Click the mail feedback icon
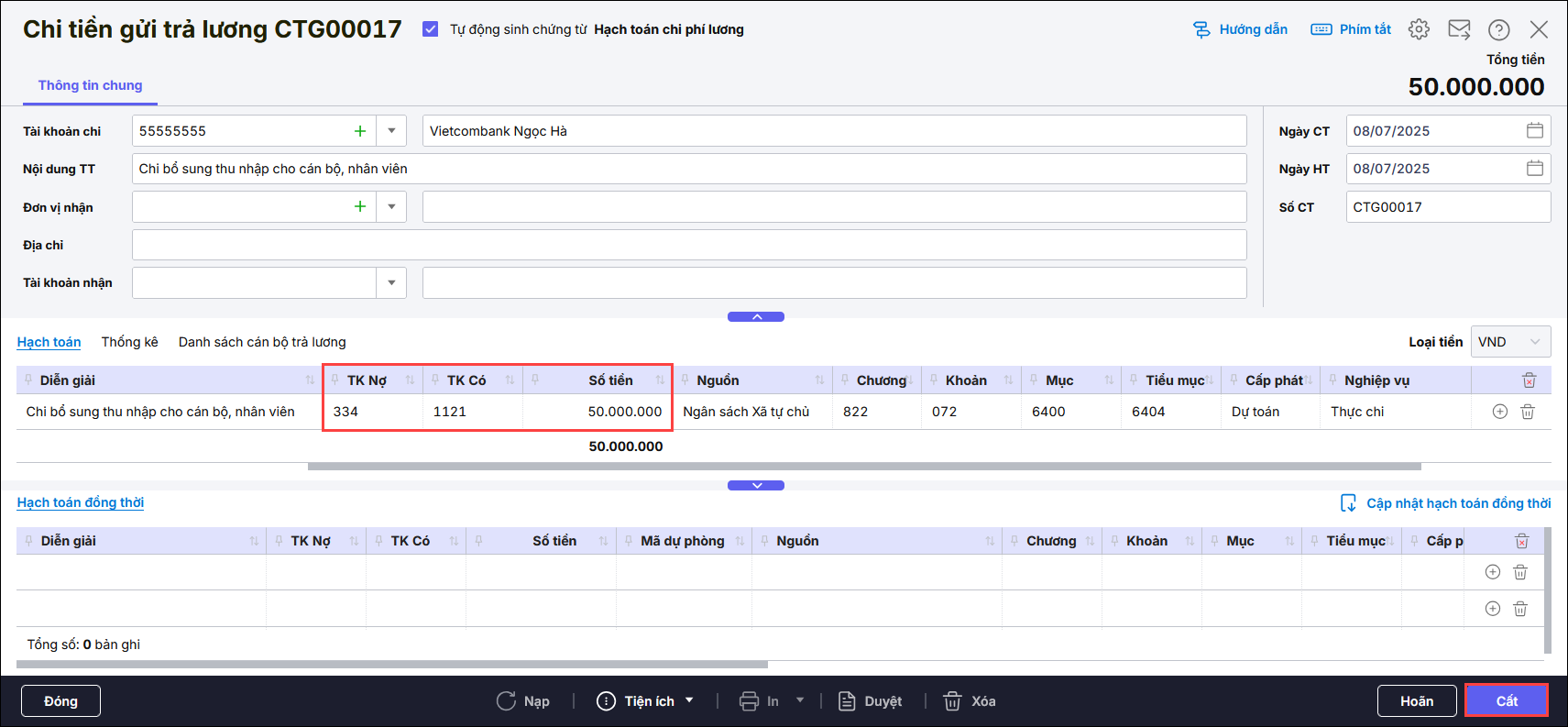 (1459, 29)
